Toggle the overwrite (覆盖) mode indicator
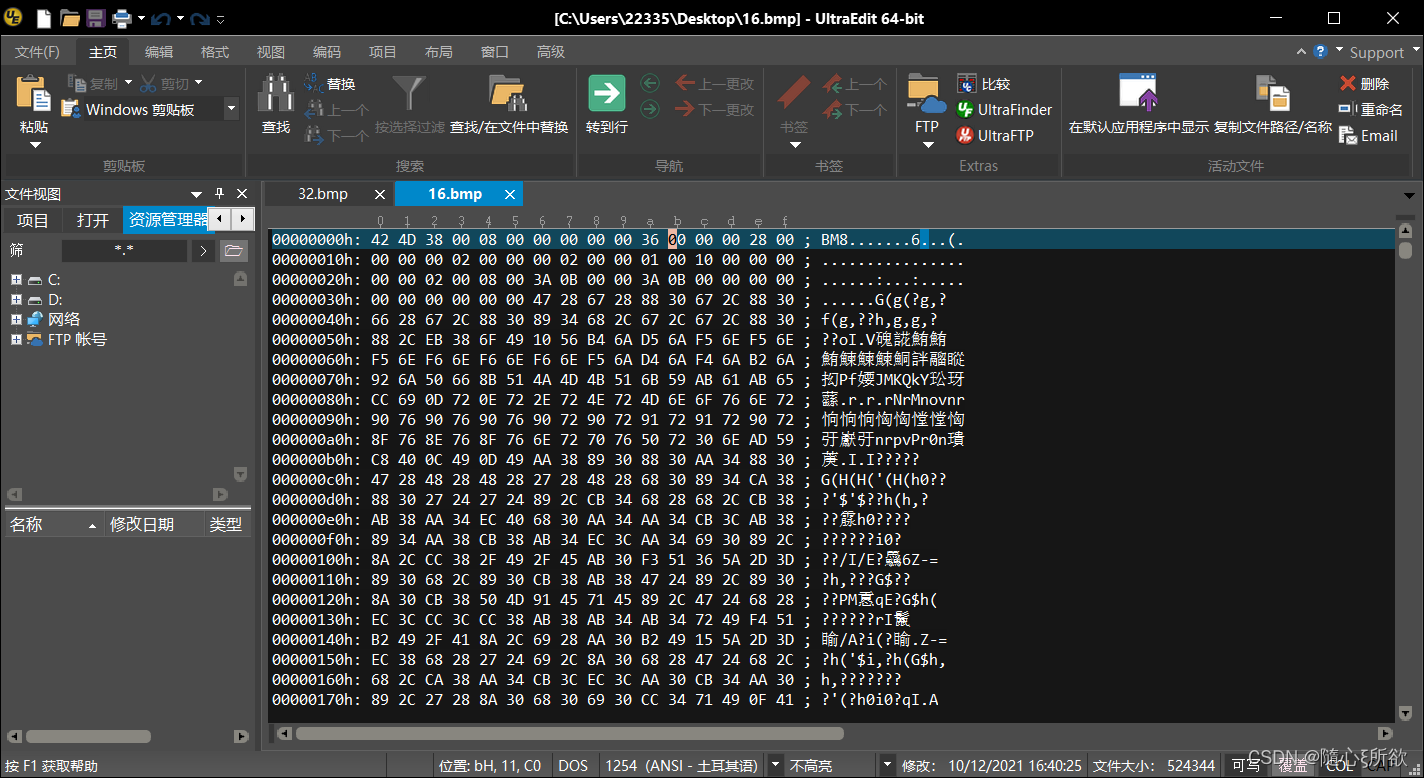1424x778 pixels. pos(1293,766)
